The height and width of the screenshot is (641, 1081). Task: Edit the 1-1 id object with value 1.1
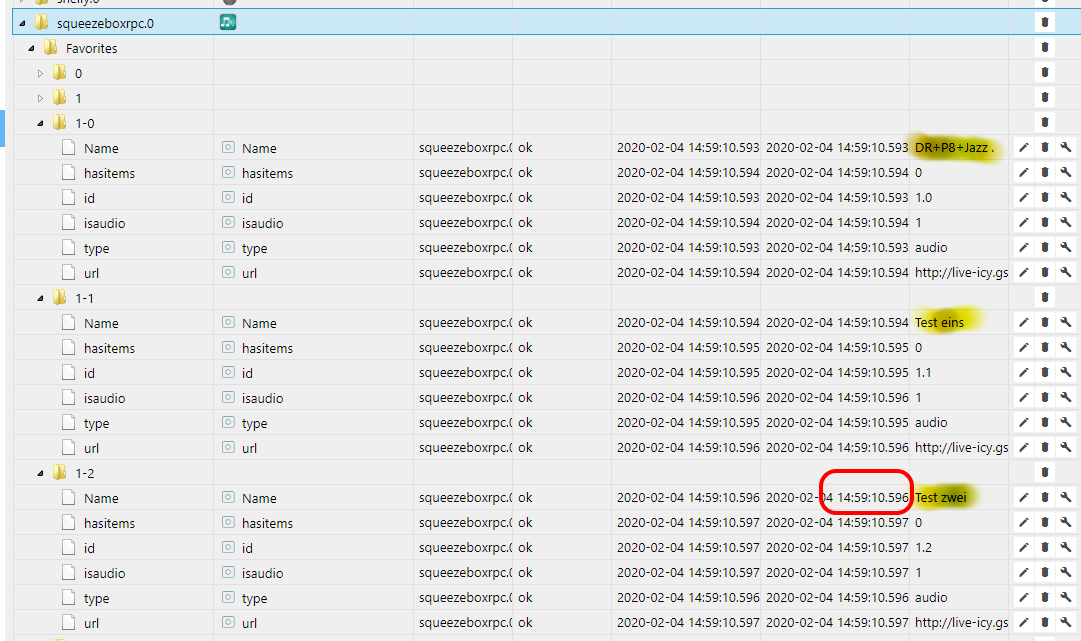pyautogui.click(x=1024, y=372)
